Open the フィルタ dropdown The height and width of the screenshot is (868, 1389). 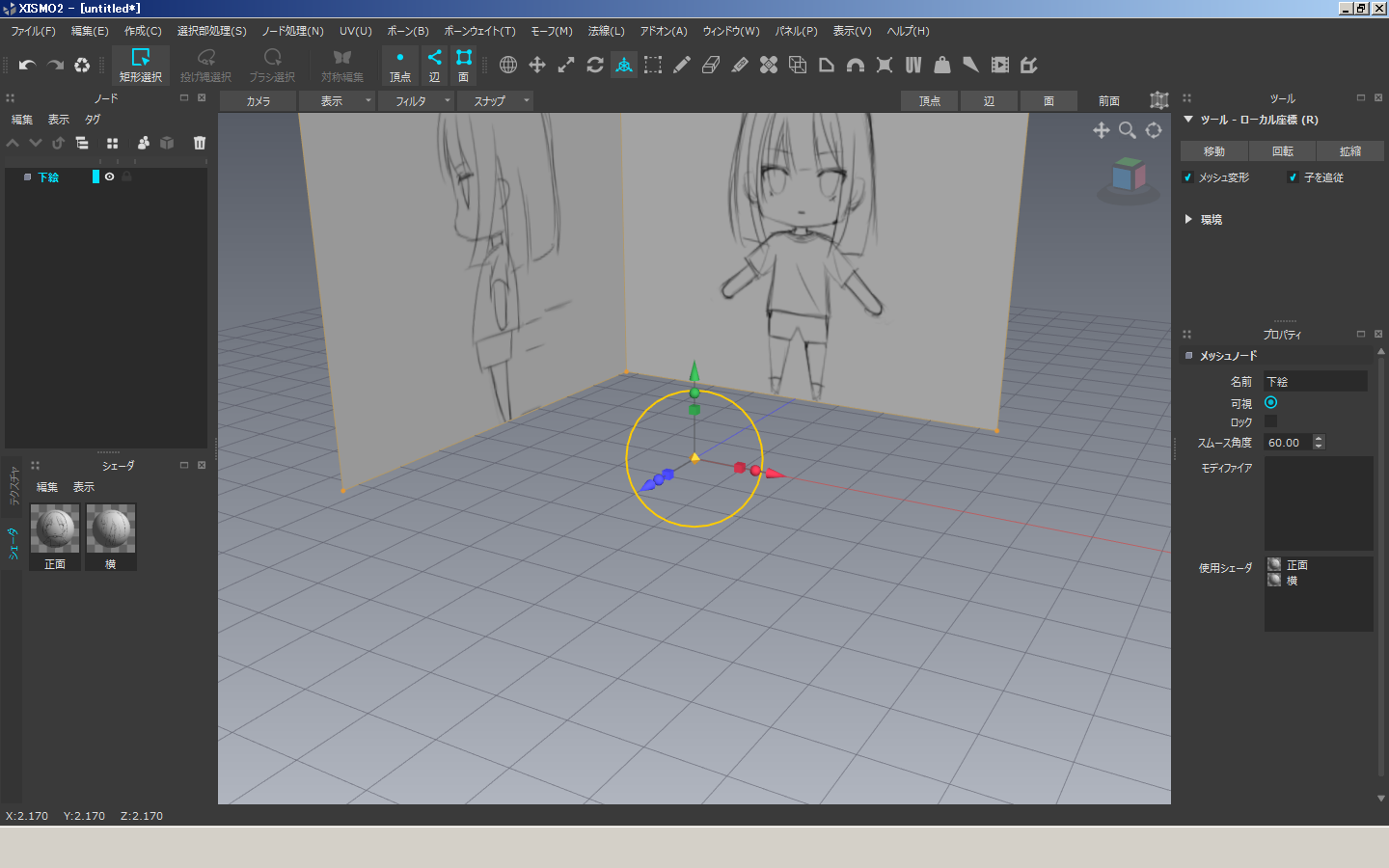[416, 100]
